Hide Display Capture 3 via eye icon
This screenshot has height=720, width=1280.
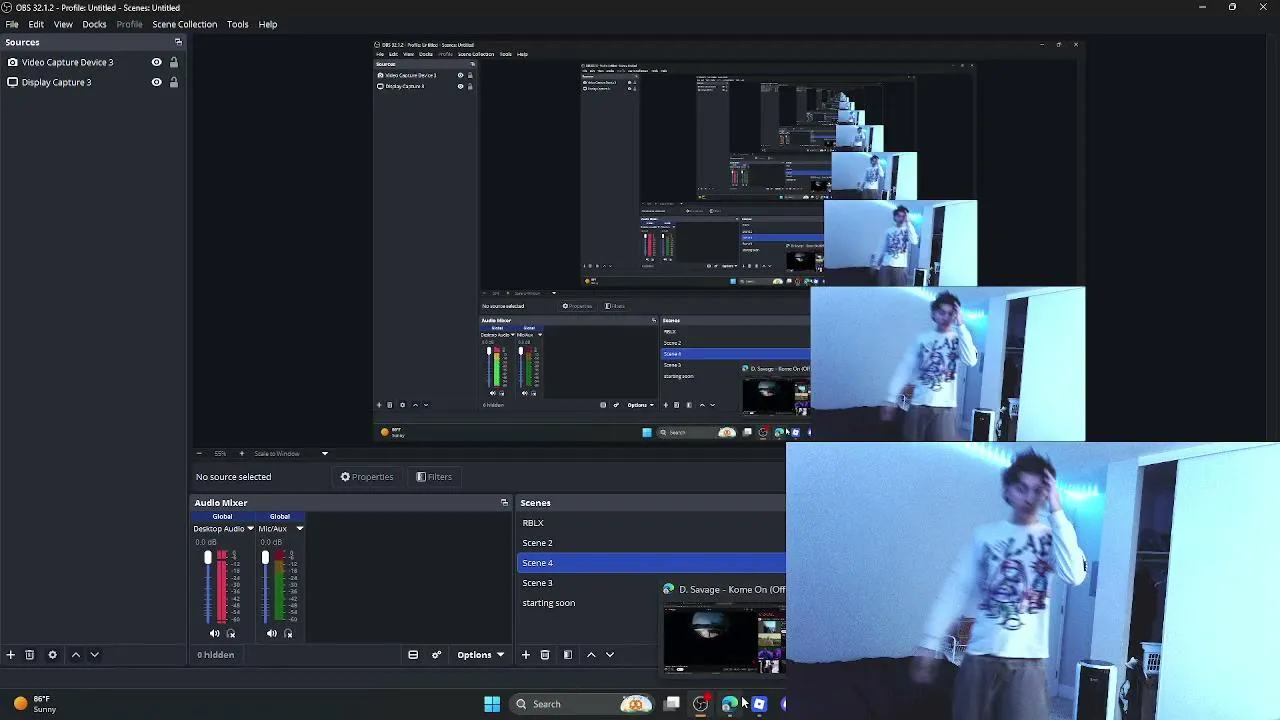[156, 82]
